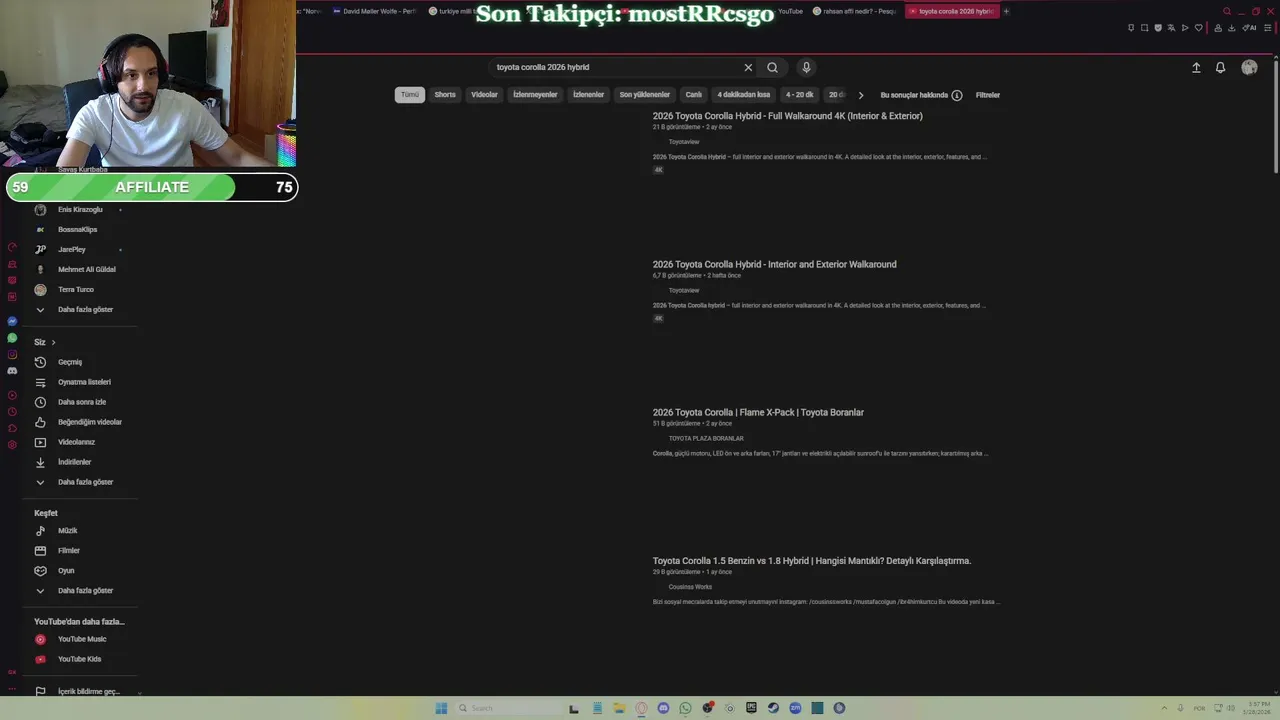Select the 4 - 20 dk chip
The width and height of the screenshot is (1280, 720).
799,95
